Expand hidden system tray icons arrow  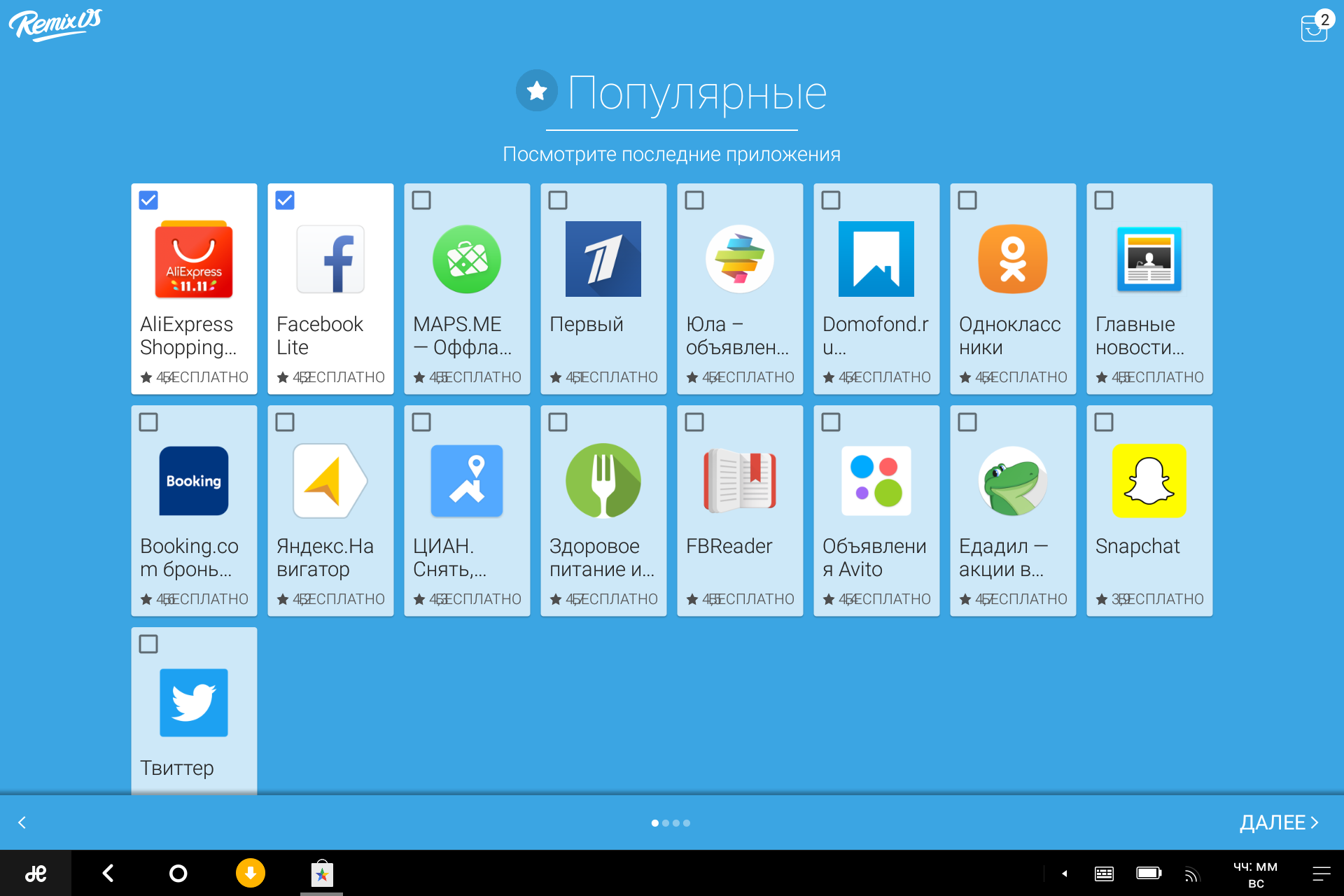pyautogui.click(x=1065, y=874)
